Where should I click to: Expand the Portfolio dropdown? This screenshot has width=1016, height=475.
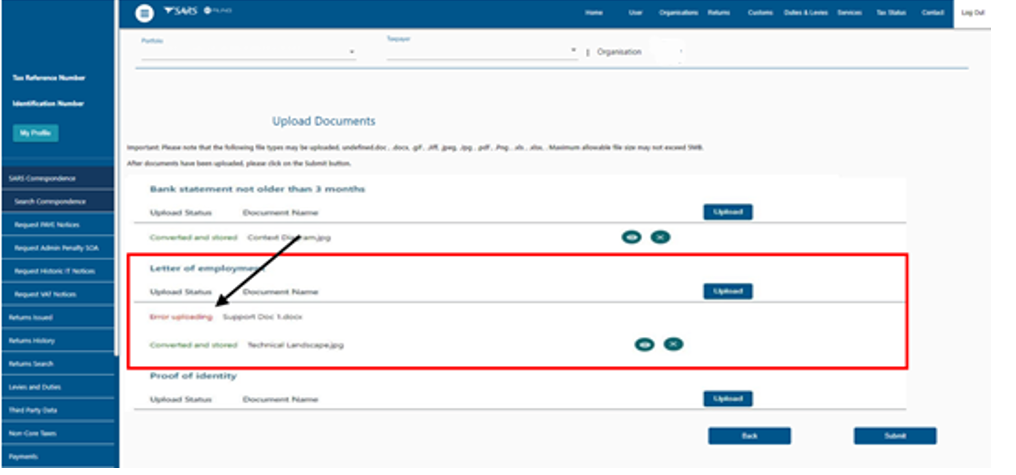pos(351,52)
